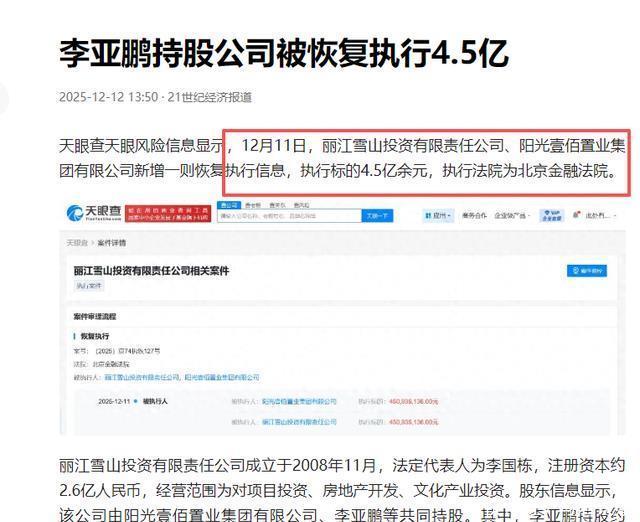This screenshot has width=640, height=522.
Task: Open the 应用 dropdown in the header
Action: pyautogui.click(x=437, y=215)
